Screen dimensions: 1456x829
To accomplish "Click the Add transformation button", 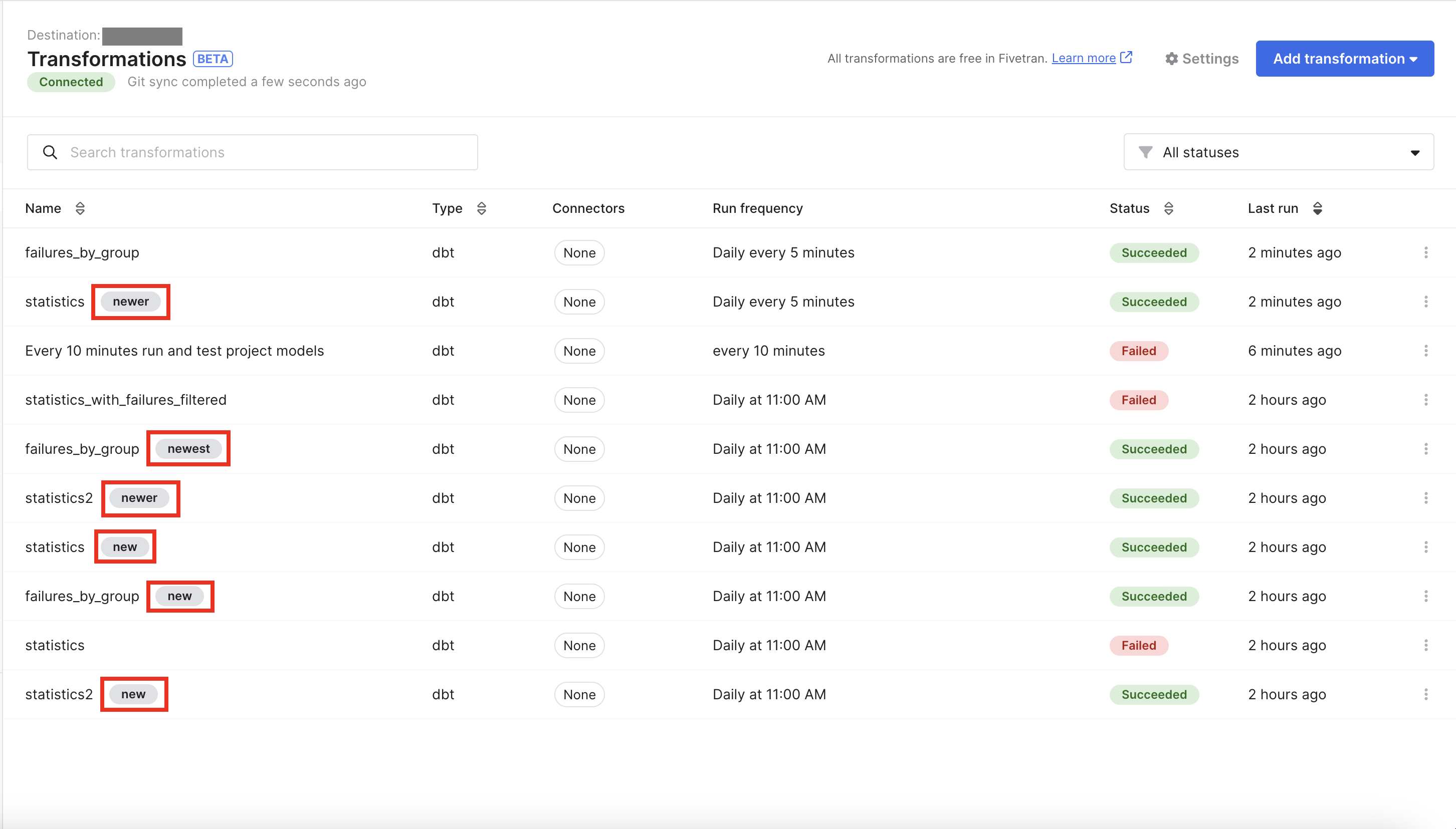I will coord(1343,58).
